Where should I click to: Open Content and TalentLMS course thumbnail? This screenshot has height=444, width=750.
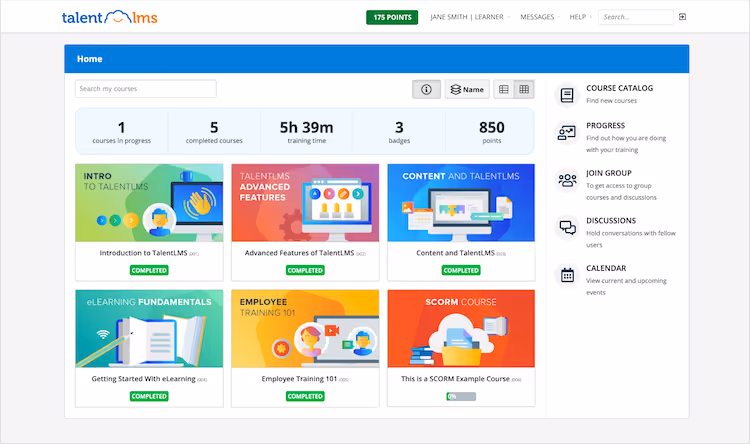461,203
